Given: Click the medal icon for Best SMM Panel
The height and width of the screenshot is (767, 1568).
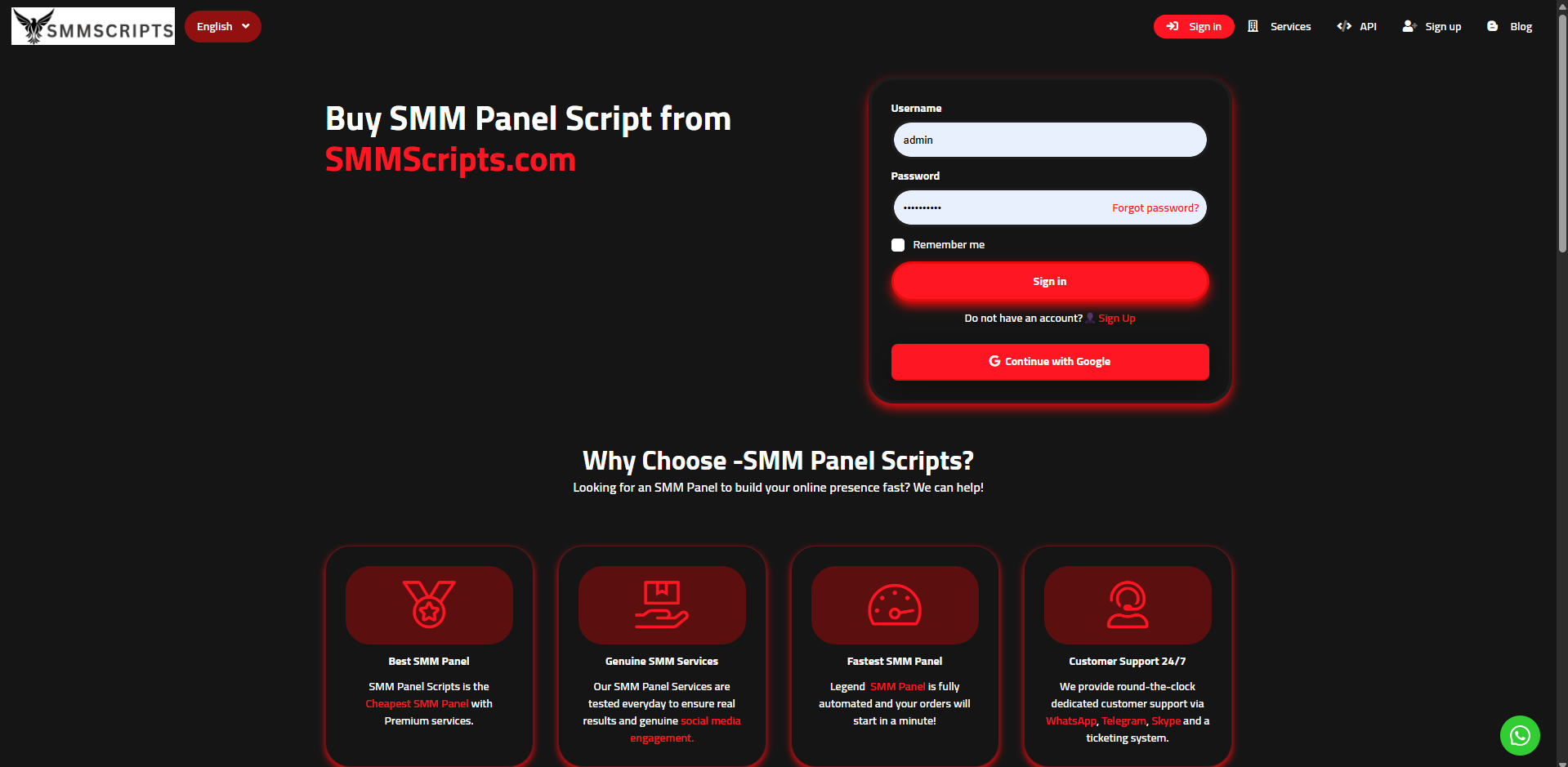Looking at the screenshot, I should coord(429,604).
